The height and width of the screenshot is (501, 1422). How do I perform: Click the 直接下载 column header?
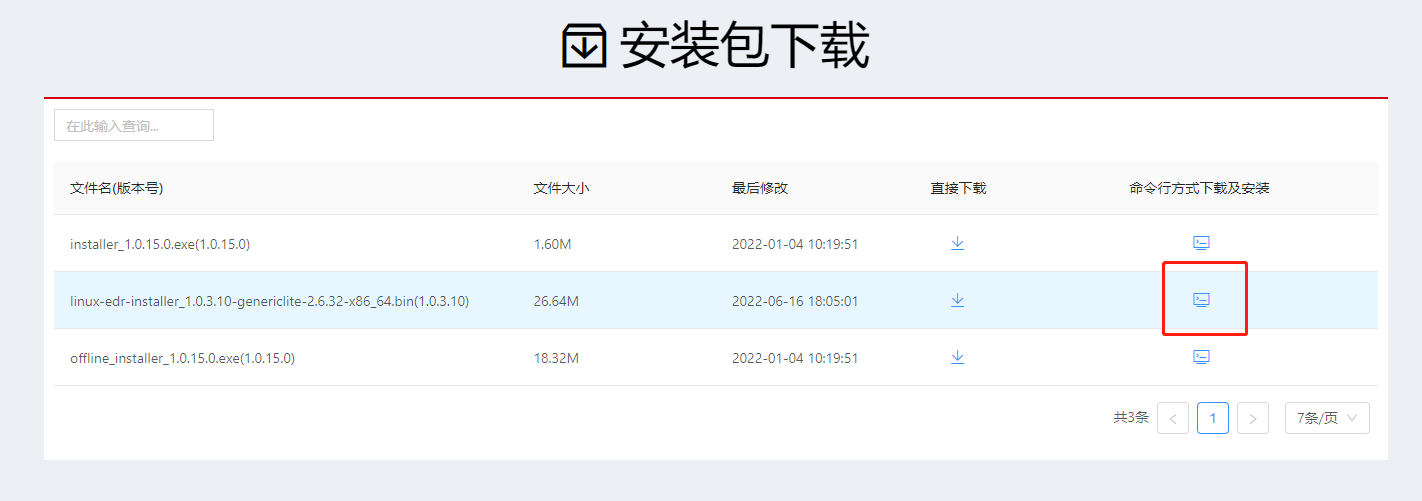(958, 188)
